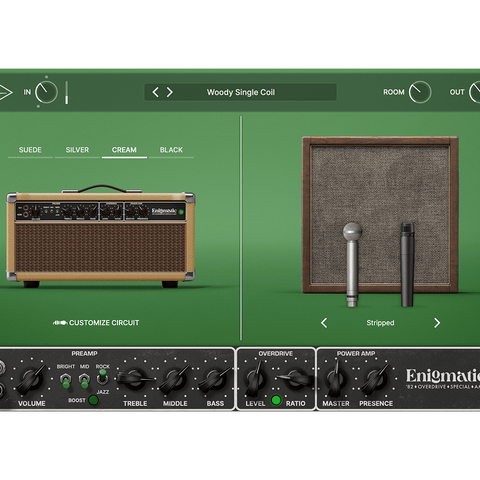Viewport: 480px width, 480px height.
Task: Adjust the ROOM knob
Action: pyautogui.click(x=420, y=92)
